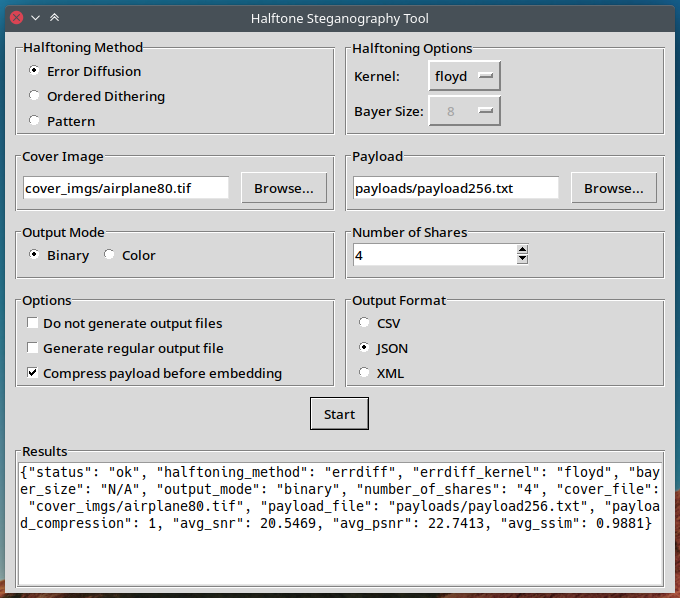Increase number of shares with up arrow
The height and width of the screenshot is (598, 680).
click(x=523, y=249)
